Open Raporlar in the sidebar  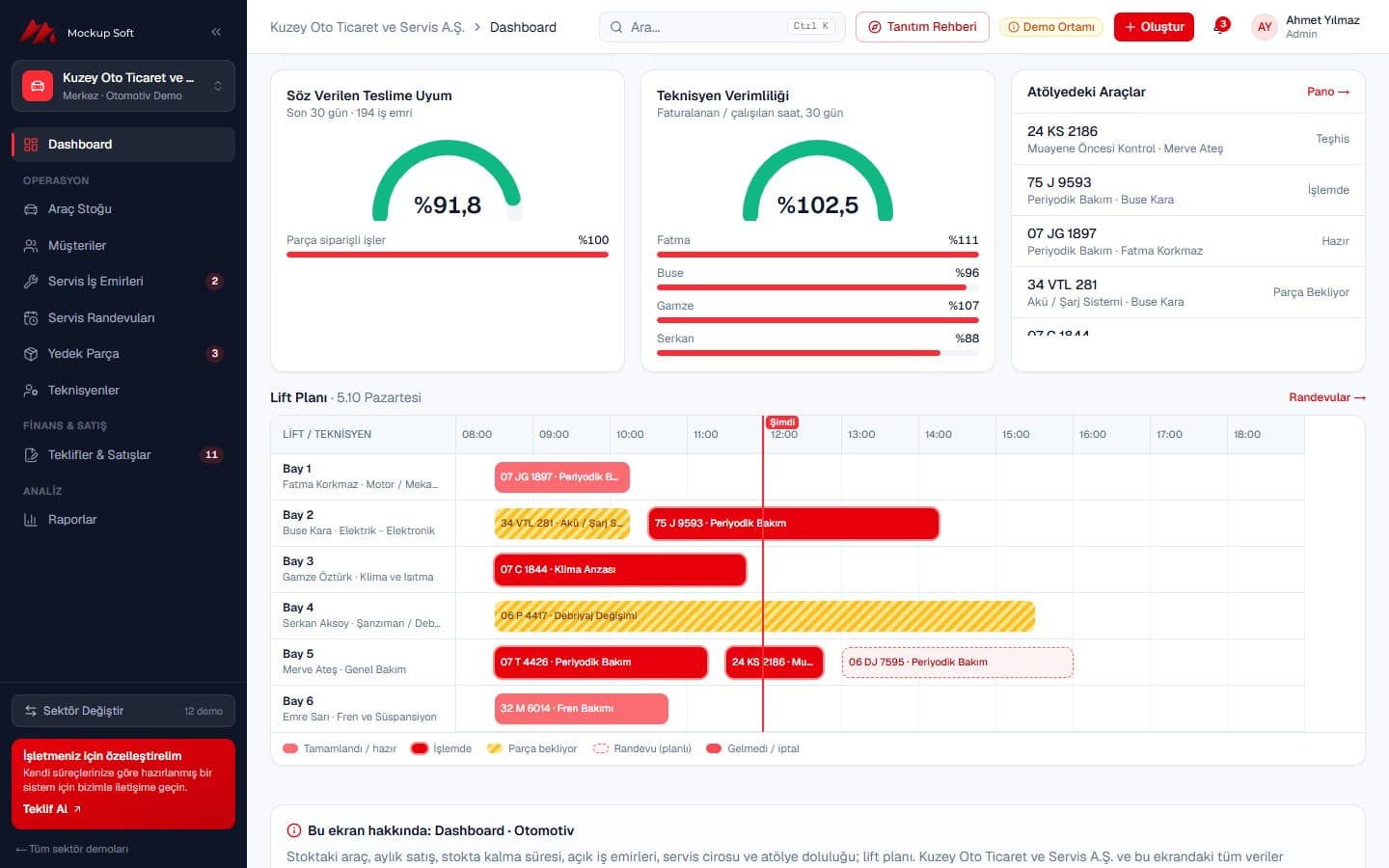pos(123,520)
